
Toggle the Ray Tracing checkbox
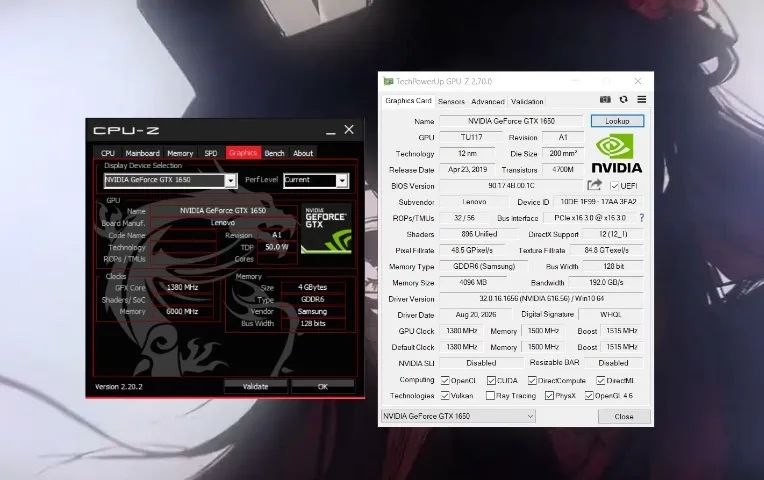click(491, 395)
